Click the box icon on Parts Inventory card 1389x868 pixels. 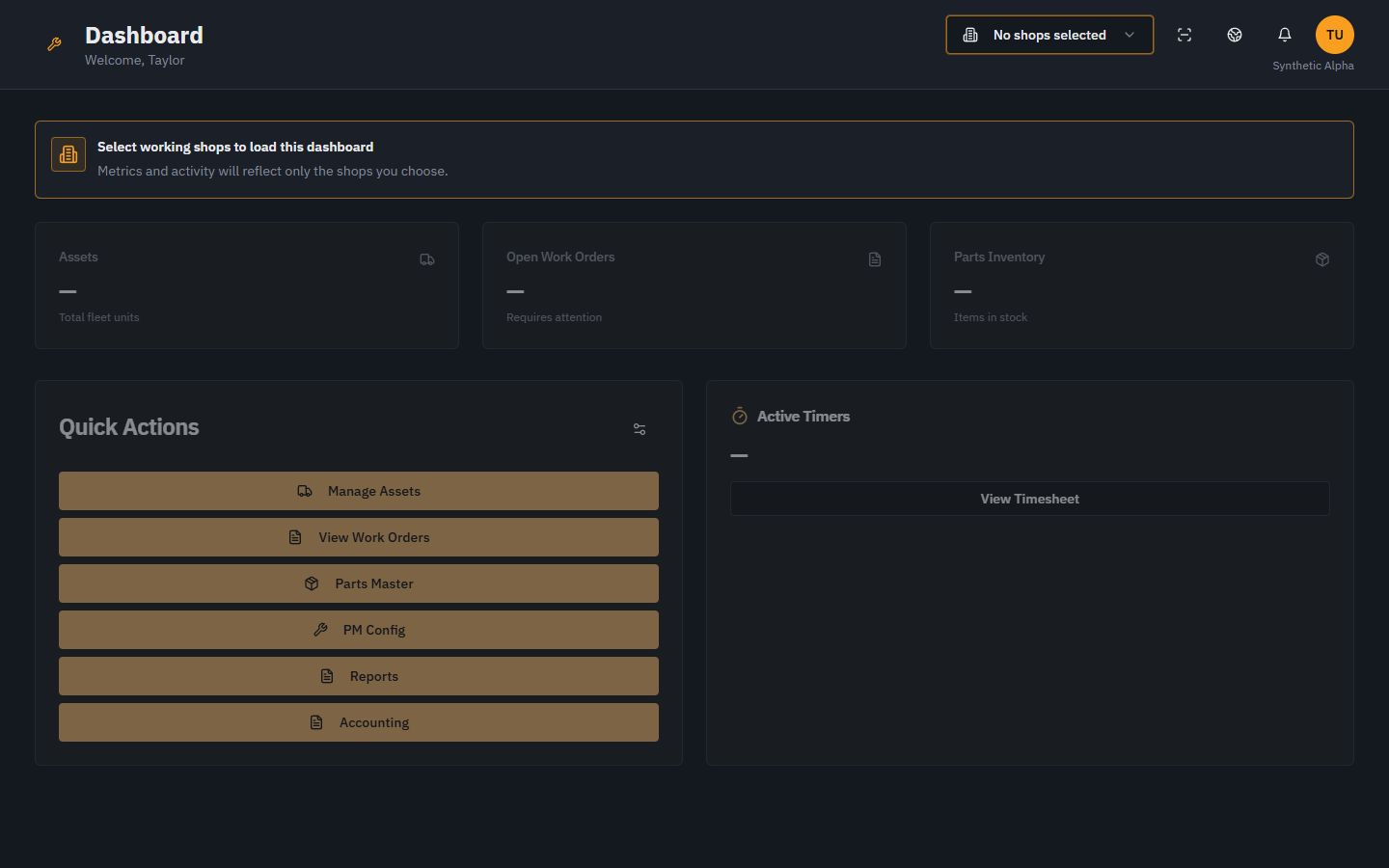(x=1322, y=259)
